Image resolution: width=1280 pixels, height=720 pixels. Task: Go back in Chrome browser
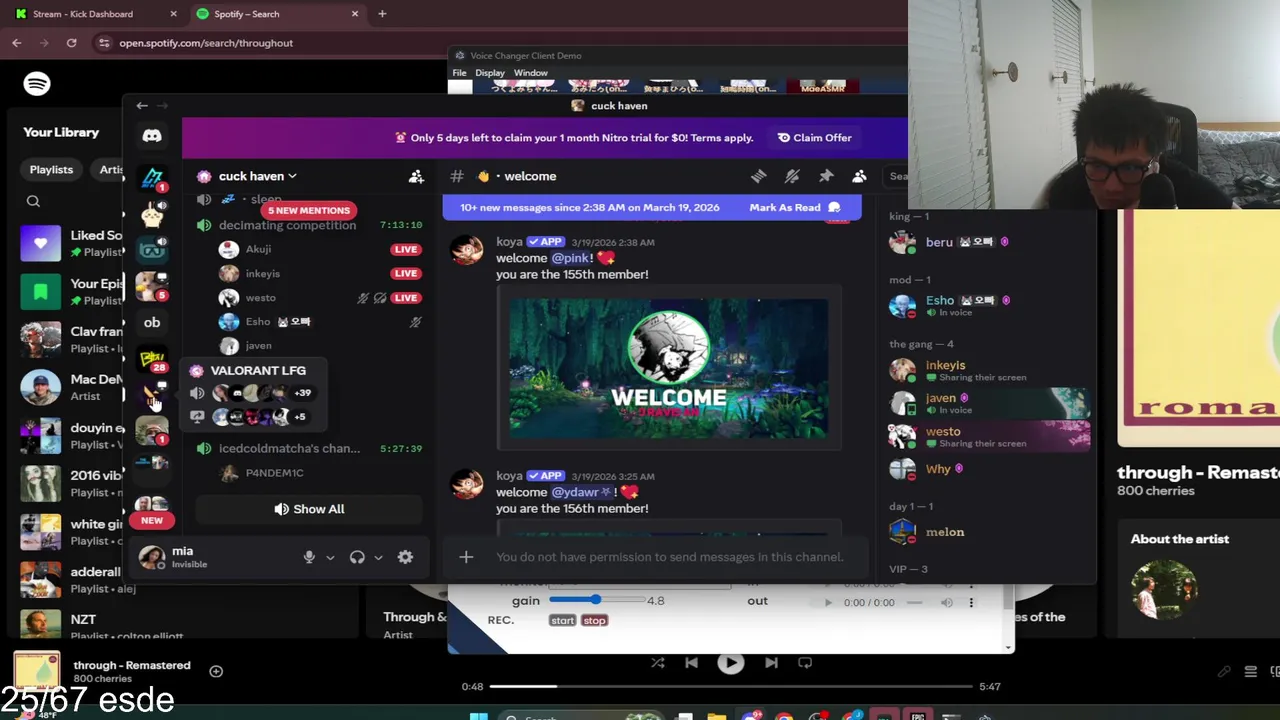click(17, 43)
